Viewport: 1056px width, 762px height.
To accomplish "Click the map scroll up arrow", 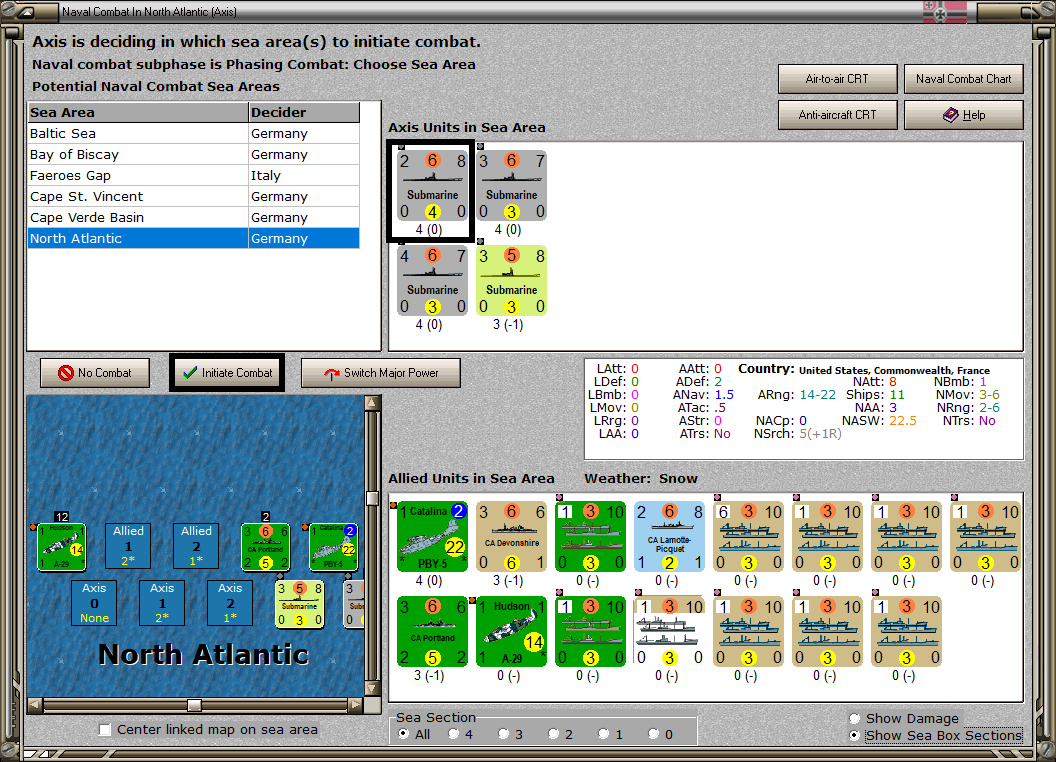I will pyautogui.click(x=372, y=403).
